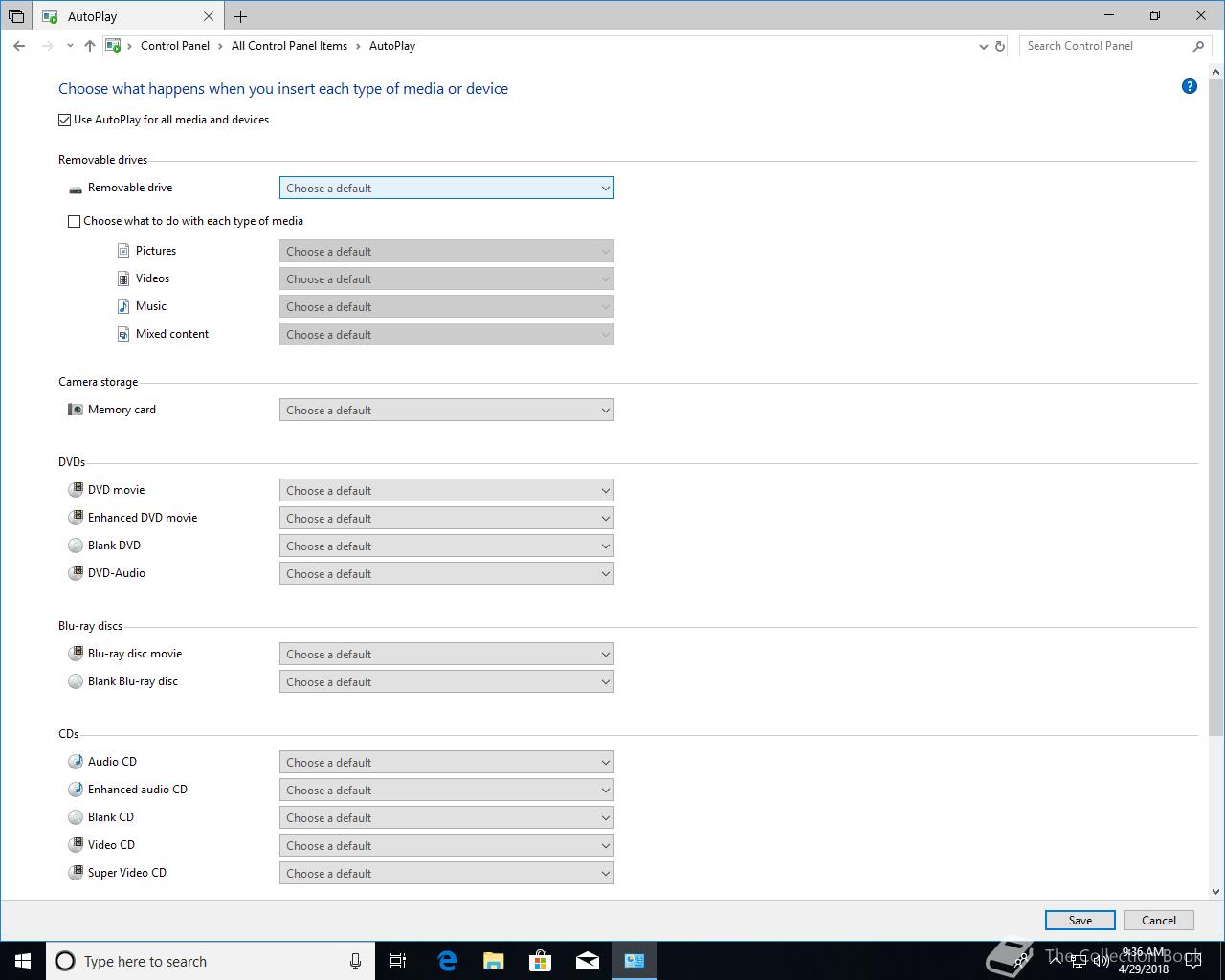This screenshot has width=1225, height=980.
Task: Click Type here to search box
Action: (x=209, y=961)
